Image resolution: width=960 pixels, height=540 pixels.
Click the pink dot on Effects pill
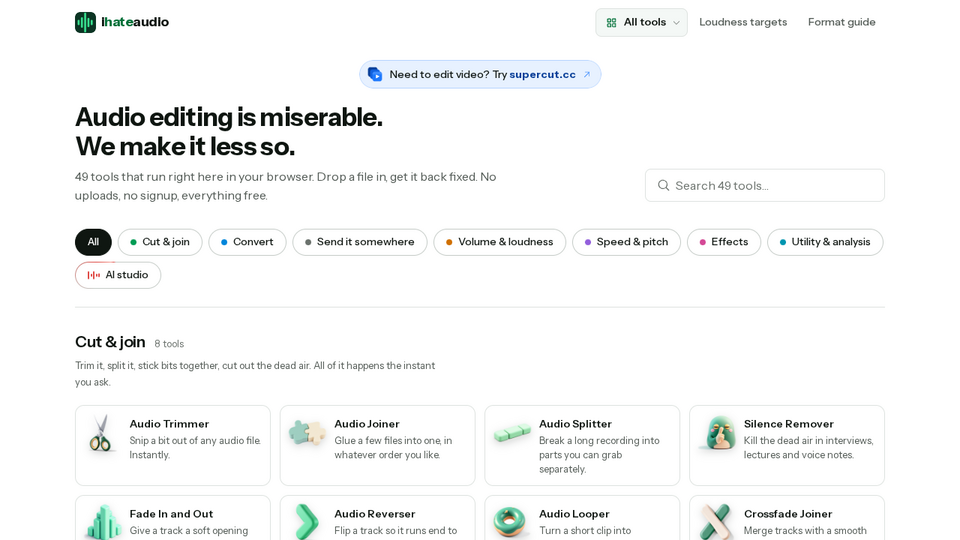tap(702, 242)
